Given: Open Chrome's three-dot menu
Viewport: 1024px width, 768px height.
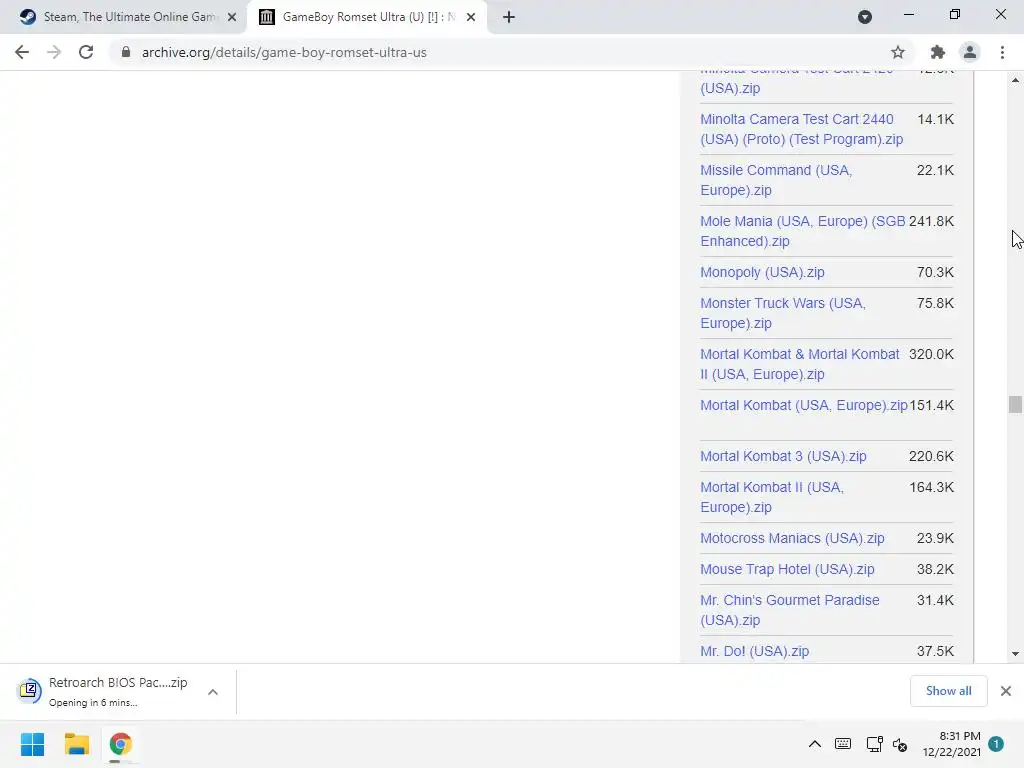Looking at the screenshot, I should [x=1002, y=52].
